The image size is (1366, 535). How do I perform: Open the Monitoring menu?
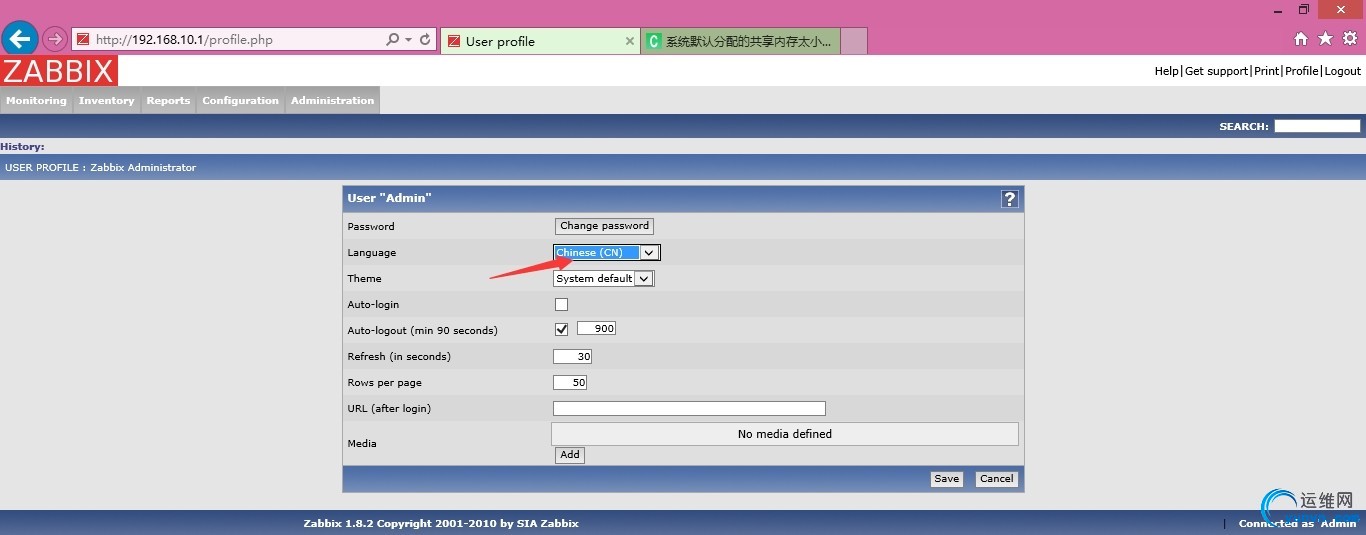click(x=36, y=100)
